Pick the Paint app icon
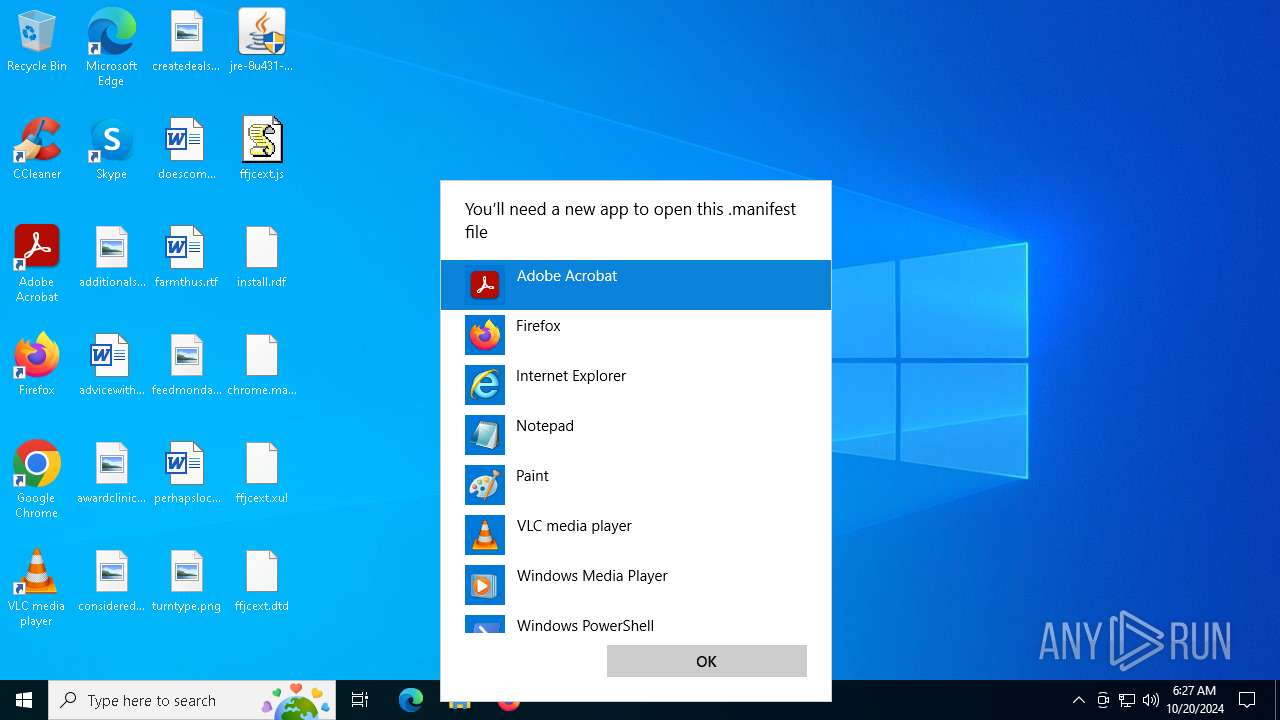Image resolution: width=1280 pixels, height=720 pixels. (x=485, y=485)
